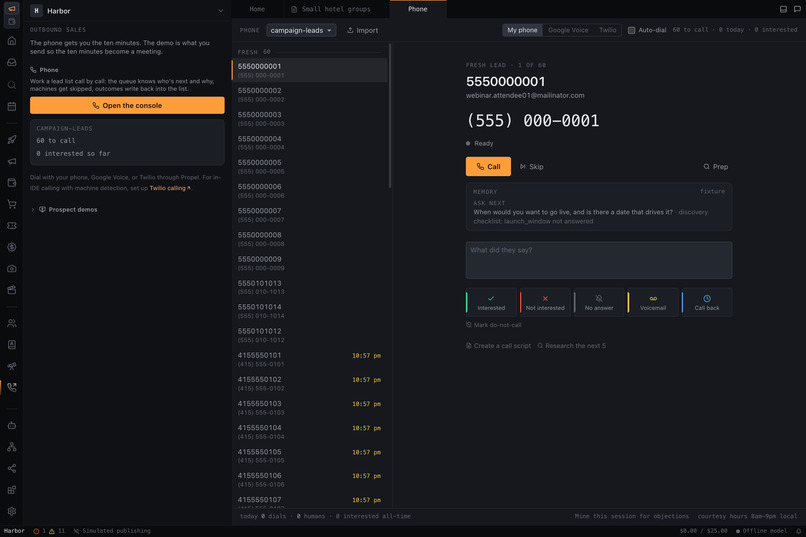Image resolution: width=806 pixels, height=537 pixels.
Task: Click Mark do-not-call
Action: click(493, 325)
